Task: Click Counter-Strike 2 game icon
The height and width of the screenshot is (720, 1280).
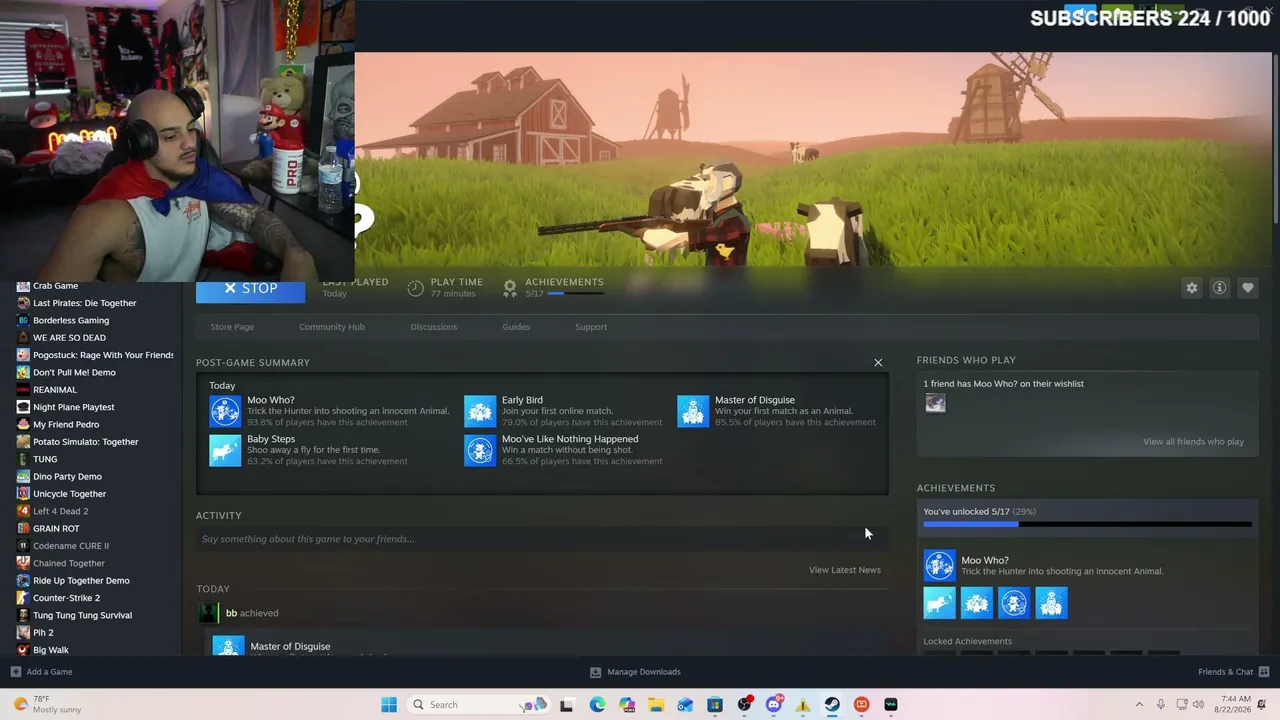Action: point(23,598)
